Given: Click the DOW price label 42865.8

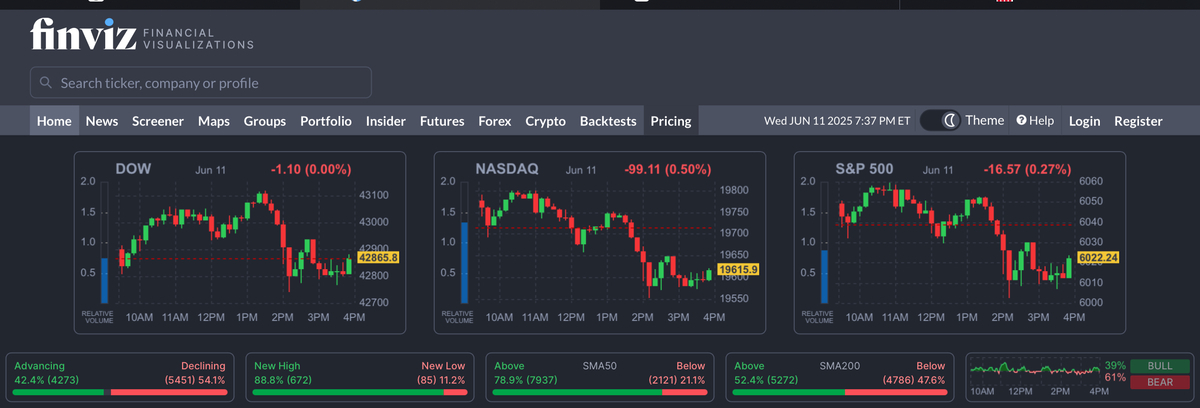Looking at the screenshot, I should coord(379,257).
